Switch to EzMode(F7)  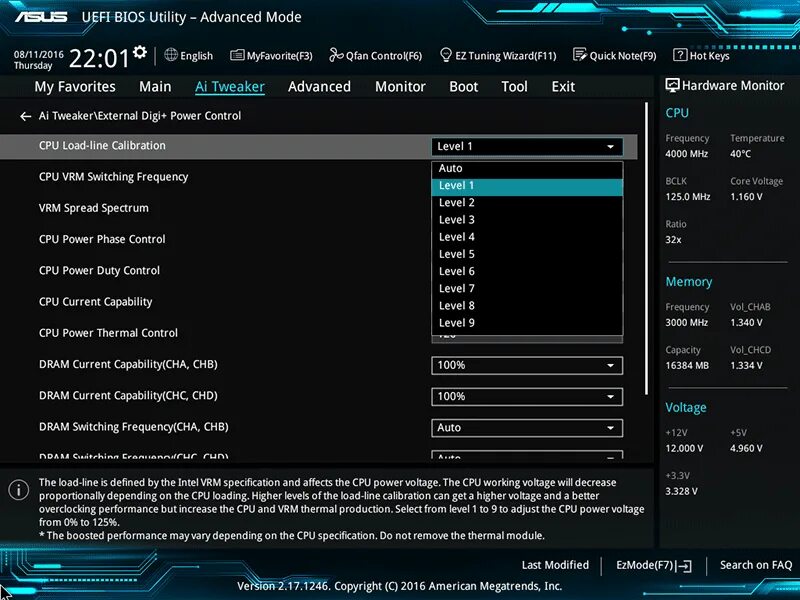pyautogui.click(x=654, y=565)
